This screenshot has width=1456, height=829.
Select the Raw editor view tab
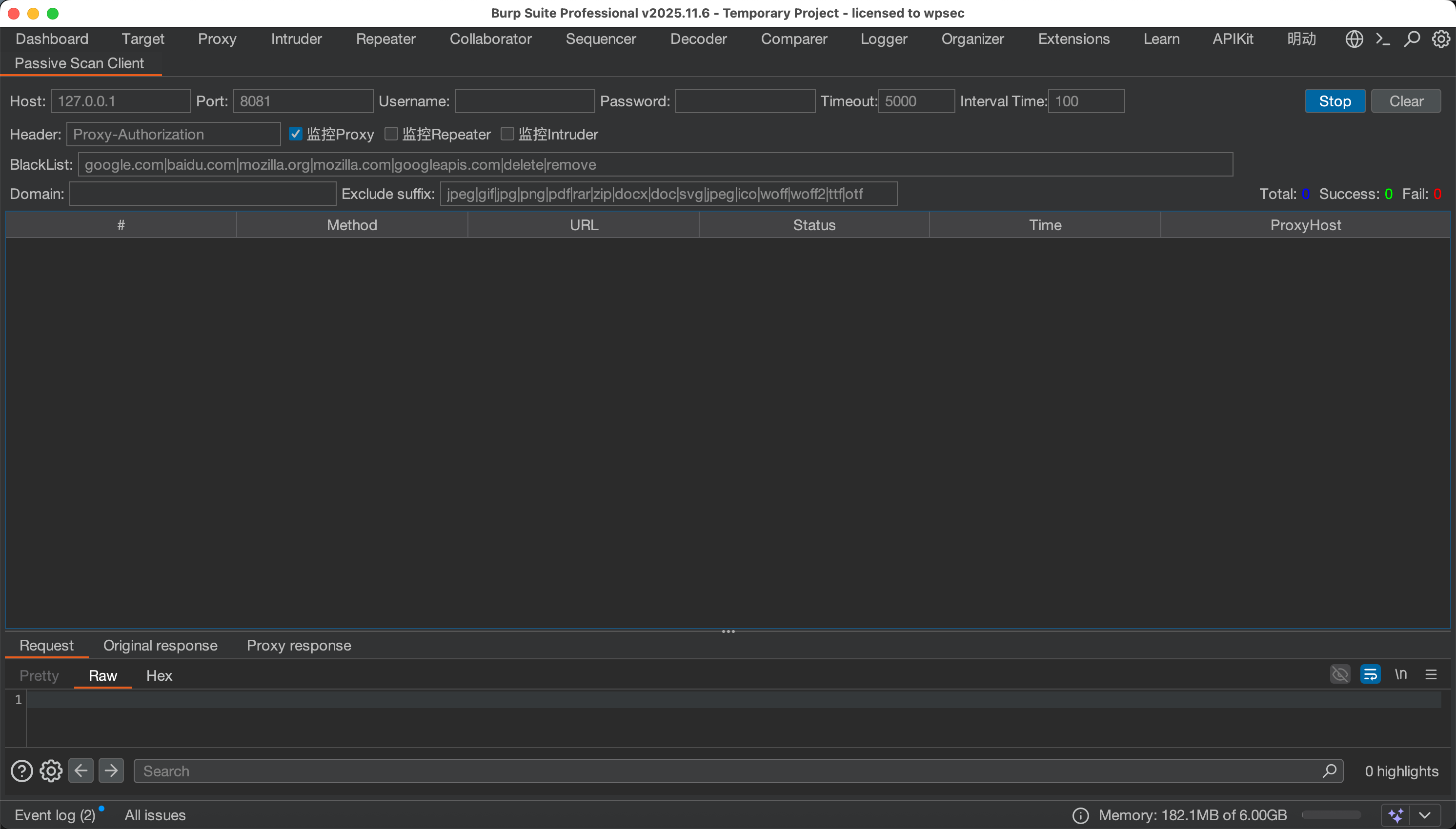(x=102, y=675)
